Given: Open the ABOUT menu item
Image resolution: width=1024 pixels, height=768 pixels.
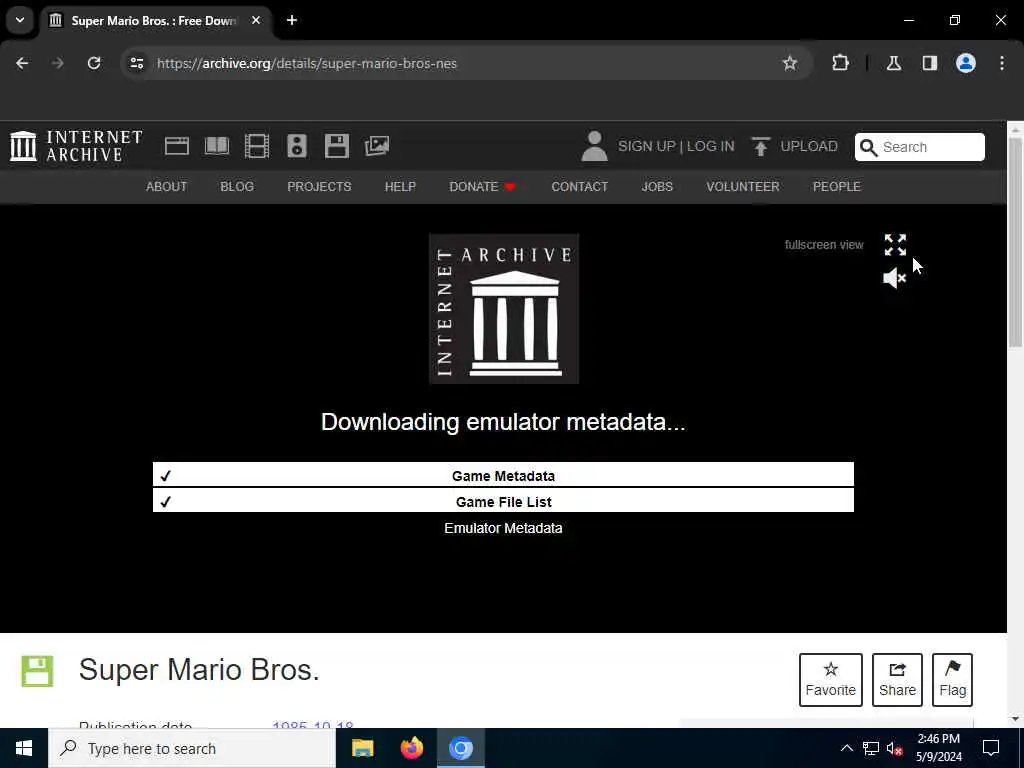Looking at the screenshot, I should point(167,187).
